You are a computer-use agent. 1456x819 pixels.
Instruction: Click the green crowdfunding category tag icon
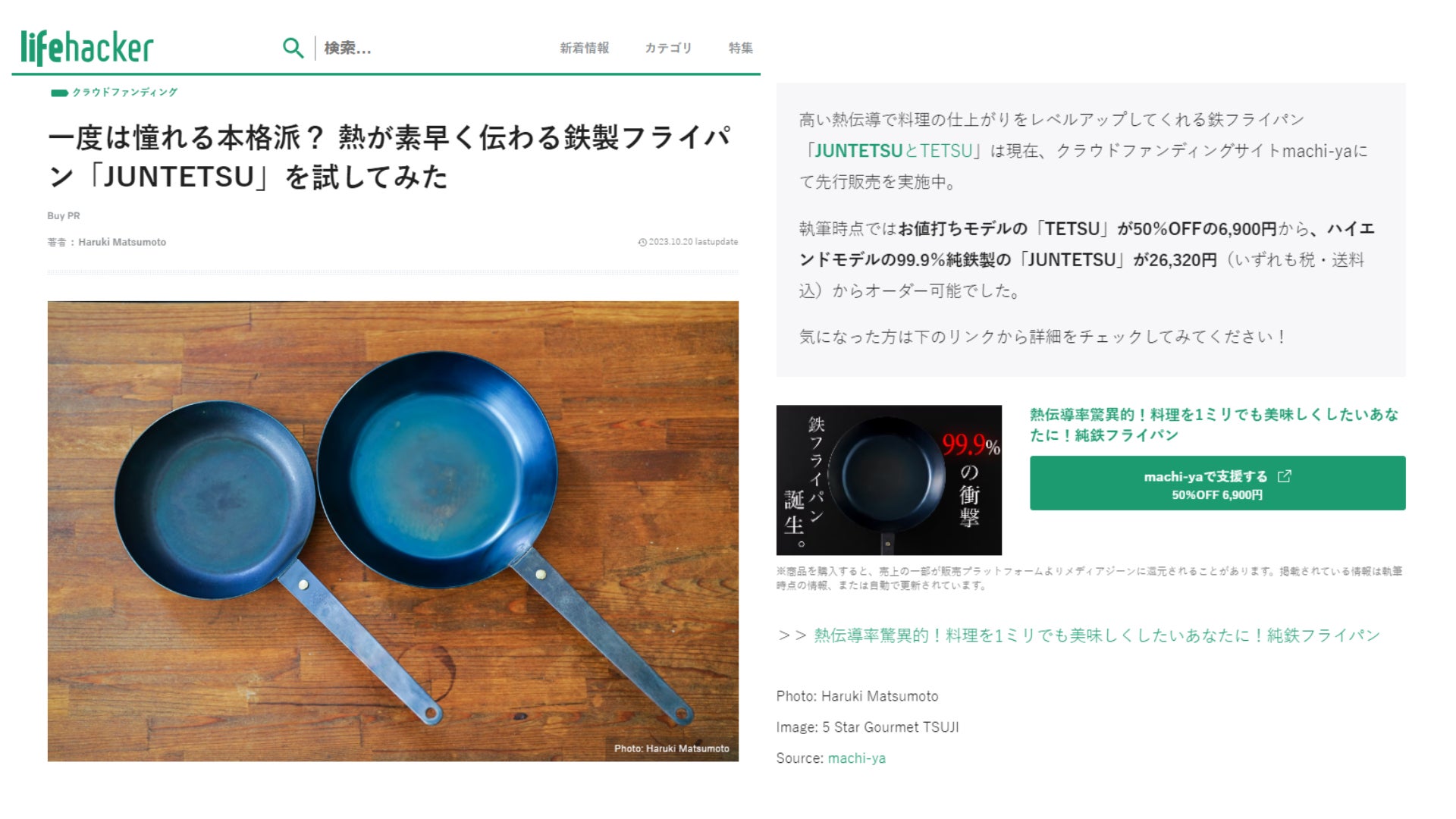[x=59, y=93]
